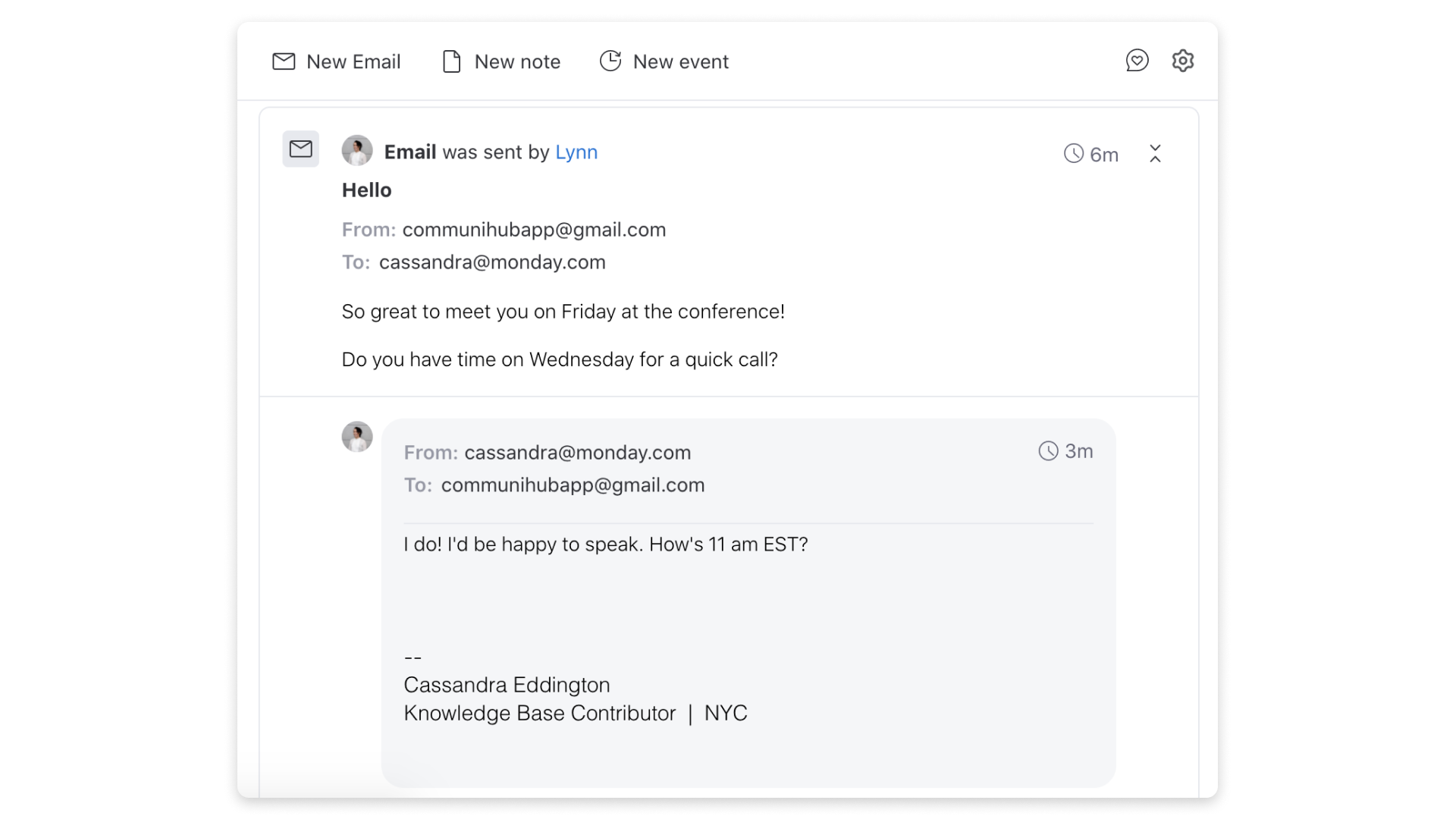Click the email type envelope icon beside Lynn's avatar

pyautogui.click(x=301, y=149)
